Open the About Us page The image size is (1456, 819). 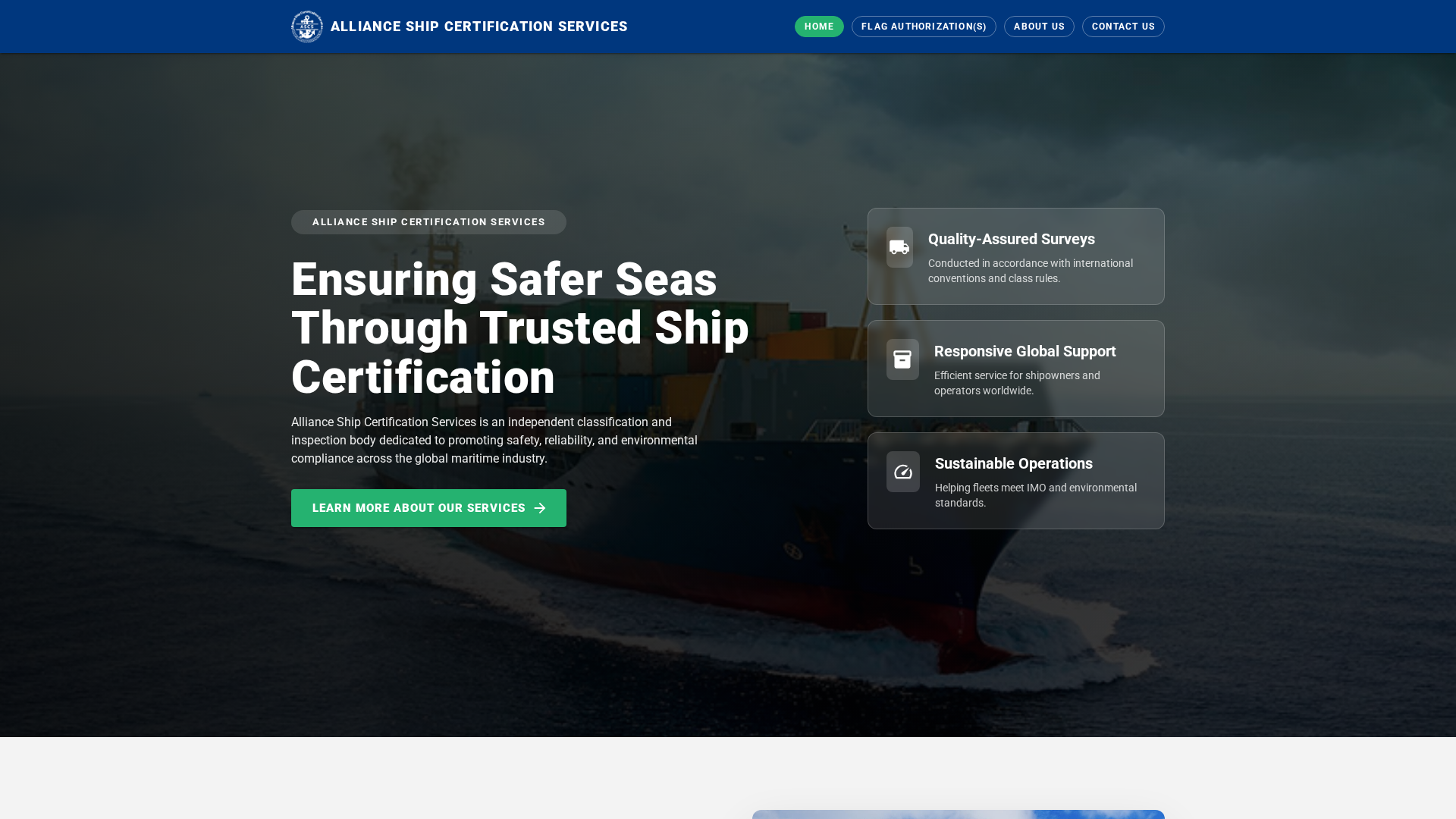point(1039,27)
